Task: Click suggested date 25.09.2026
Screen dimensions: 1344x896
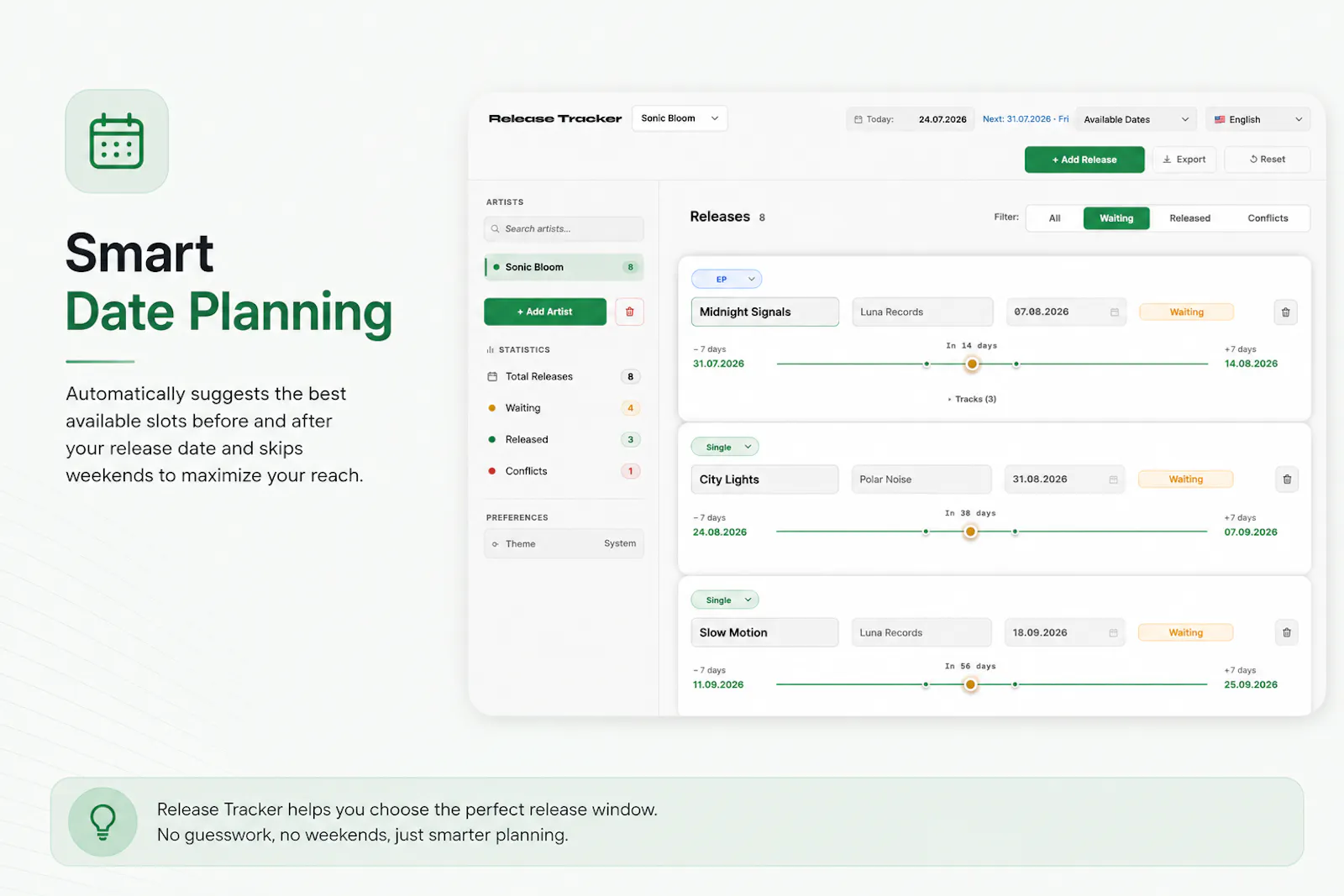Action: pos(1251,685)
